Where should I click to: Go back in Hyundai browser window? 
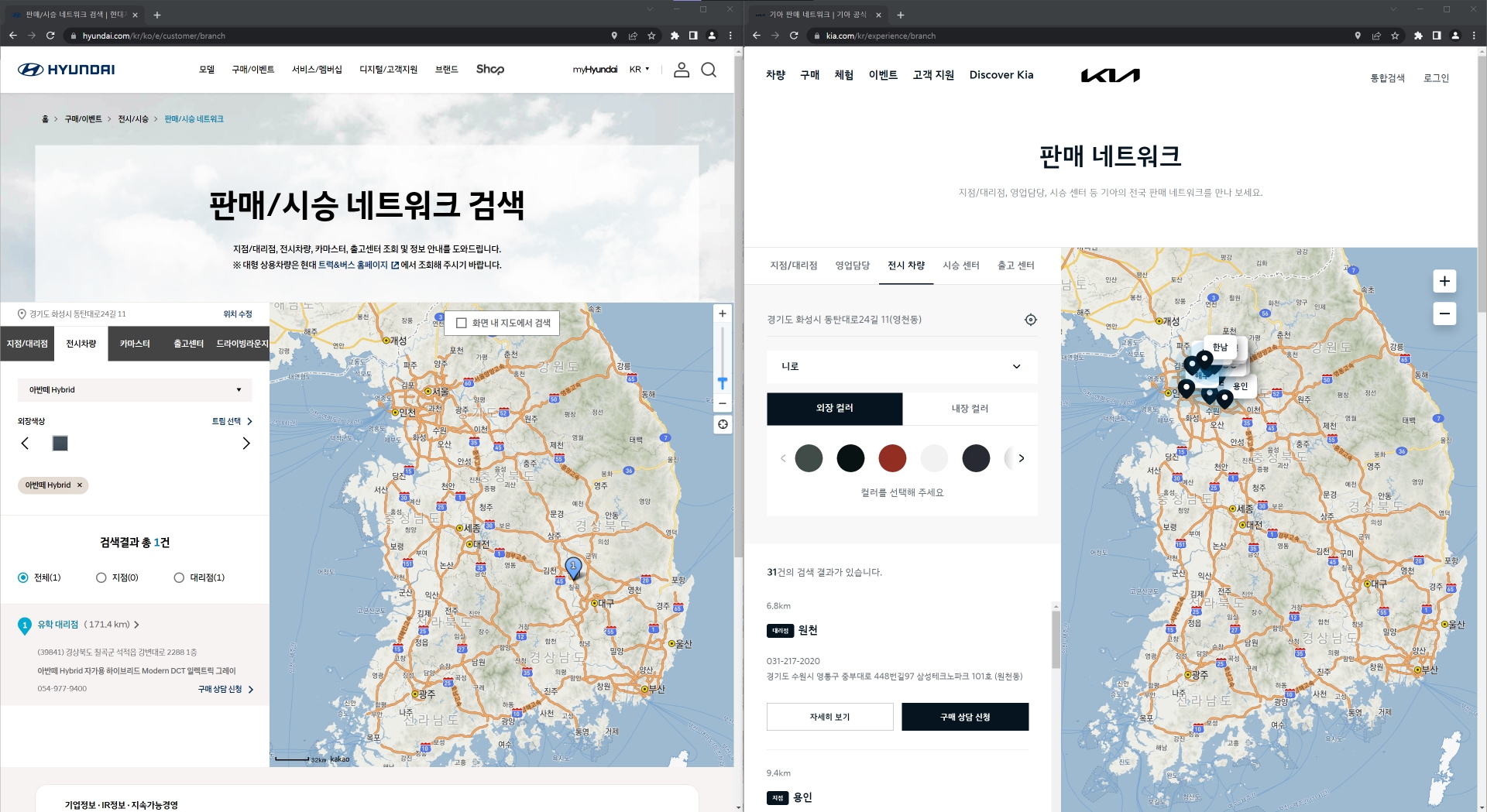point(13,36)
